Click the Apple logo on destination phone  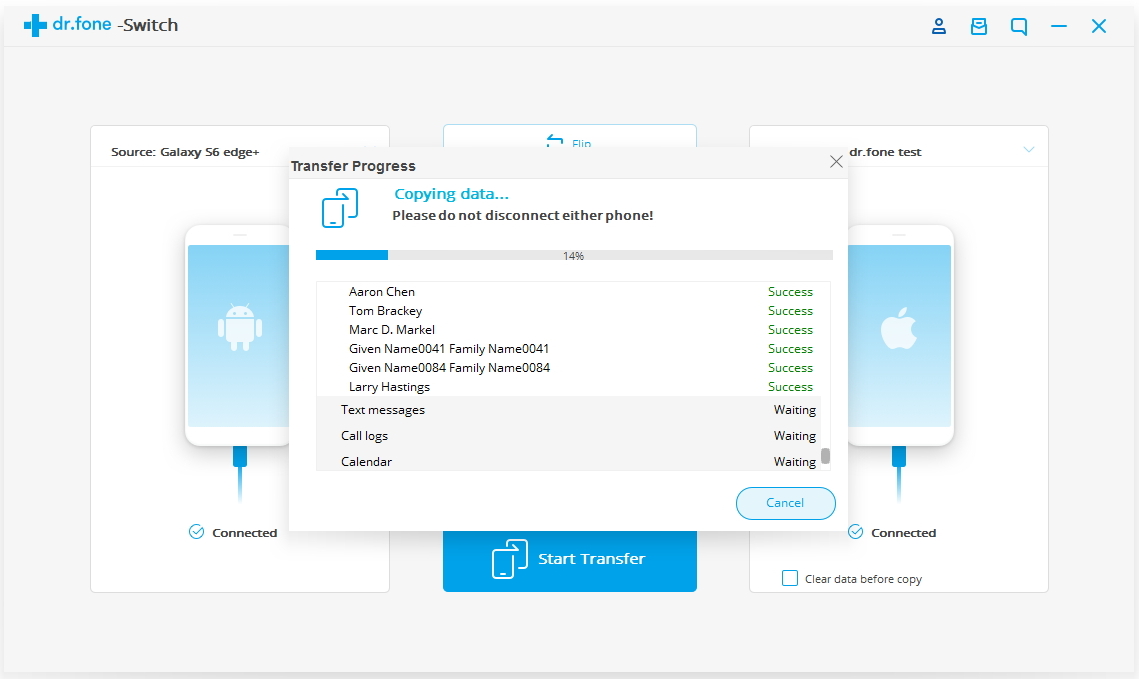coord(898,329)
